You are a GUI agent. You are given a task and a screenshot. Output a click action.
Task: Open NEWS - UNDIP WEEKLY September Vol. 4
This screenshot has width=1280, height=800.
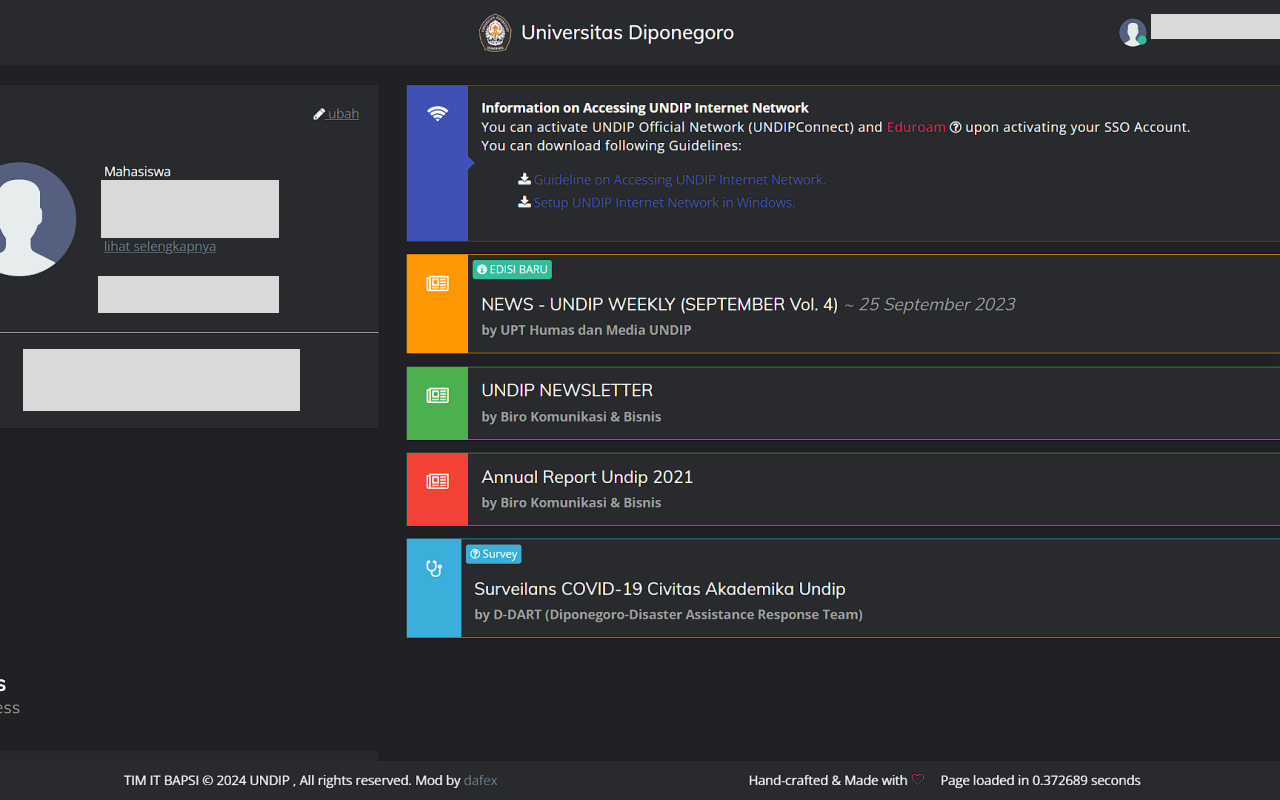[659, 304]
